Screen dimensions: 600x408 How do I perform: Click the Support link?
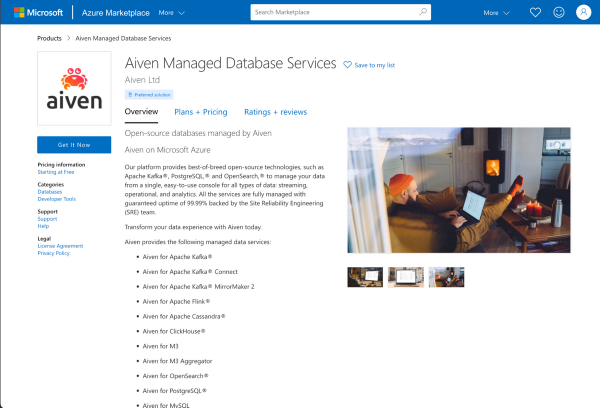click(x=47, y=219)
